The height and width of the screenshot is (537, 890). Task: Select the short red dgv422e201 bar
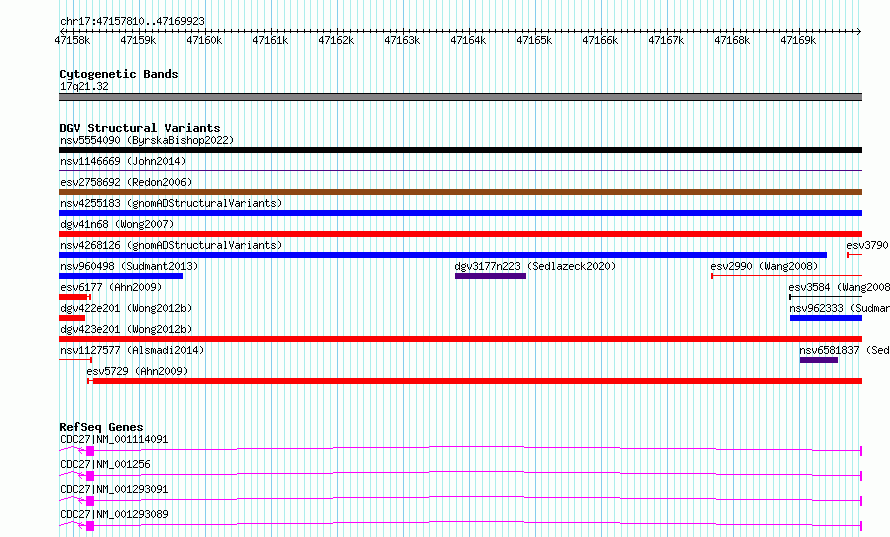tap(72, 318)
